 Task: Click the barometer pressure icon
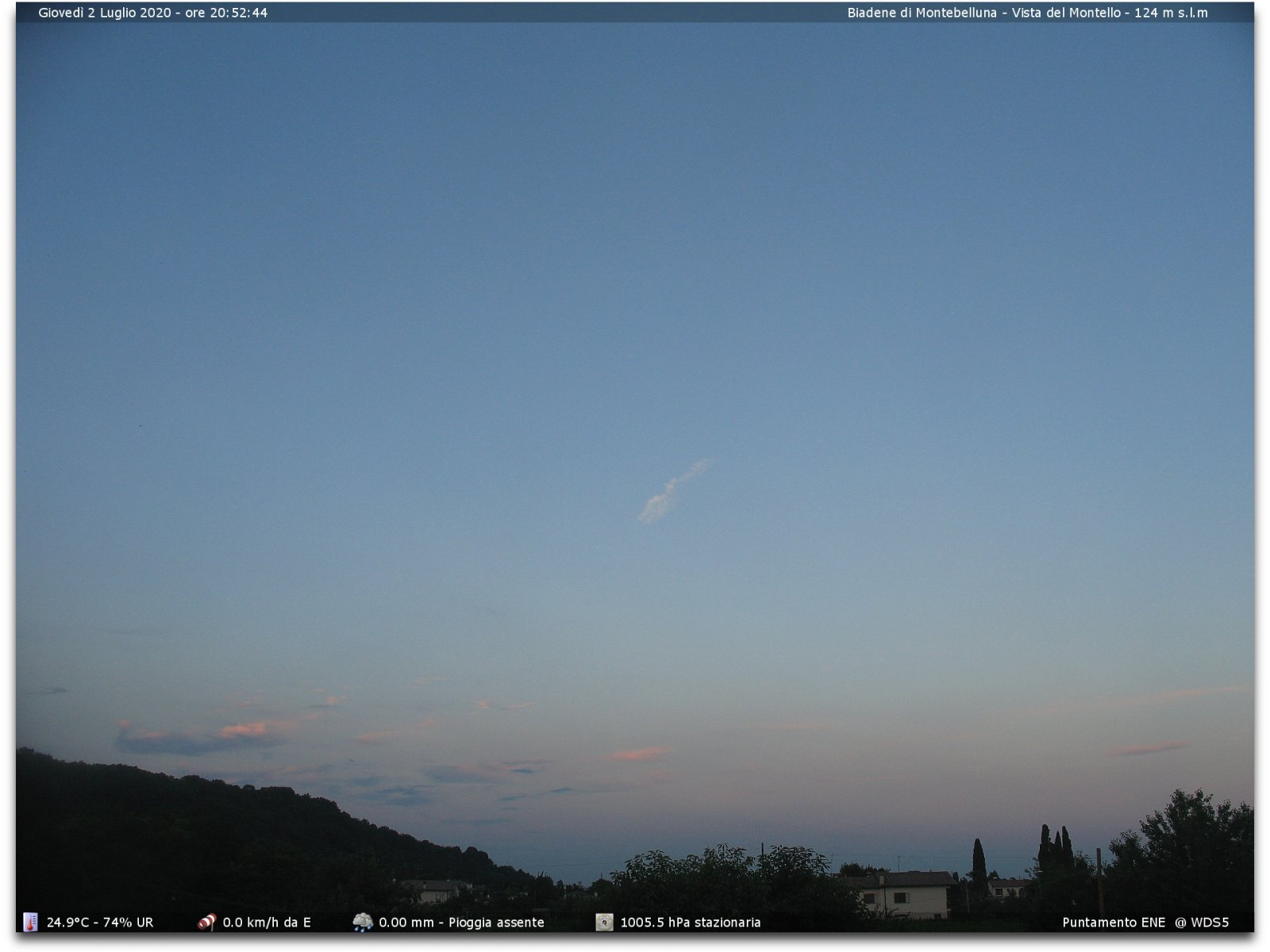click(x=604, y=922)
